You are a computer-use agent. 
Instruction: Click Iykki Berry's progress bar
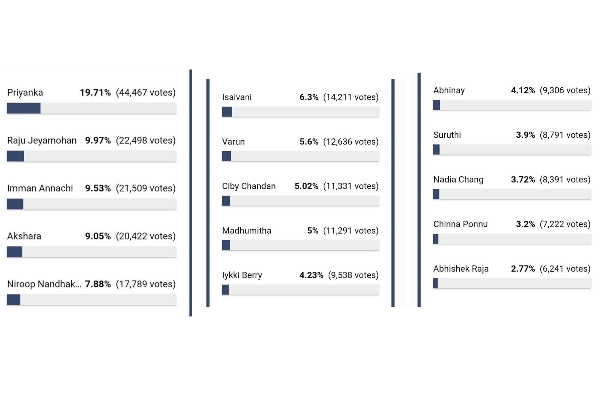pyautogui.click(x=300, y=290)
